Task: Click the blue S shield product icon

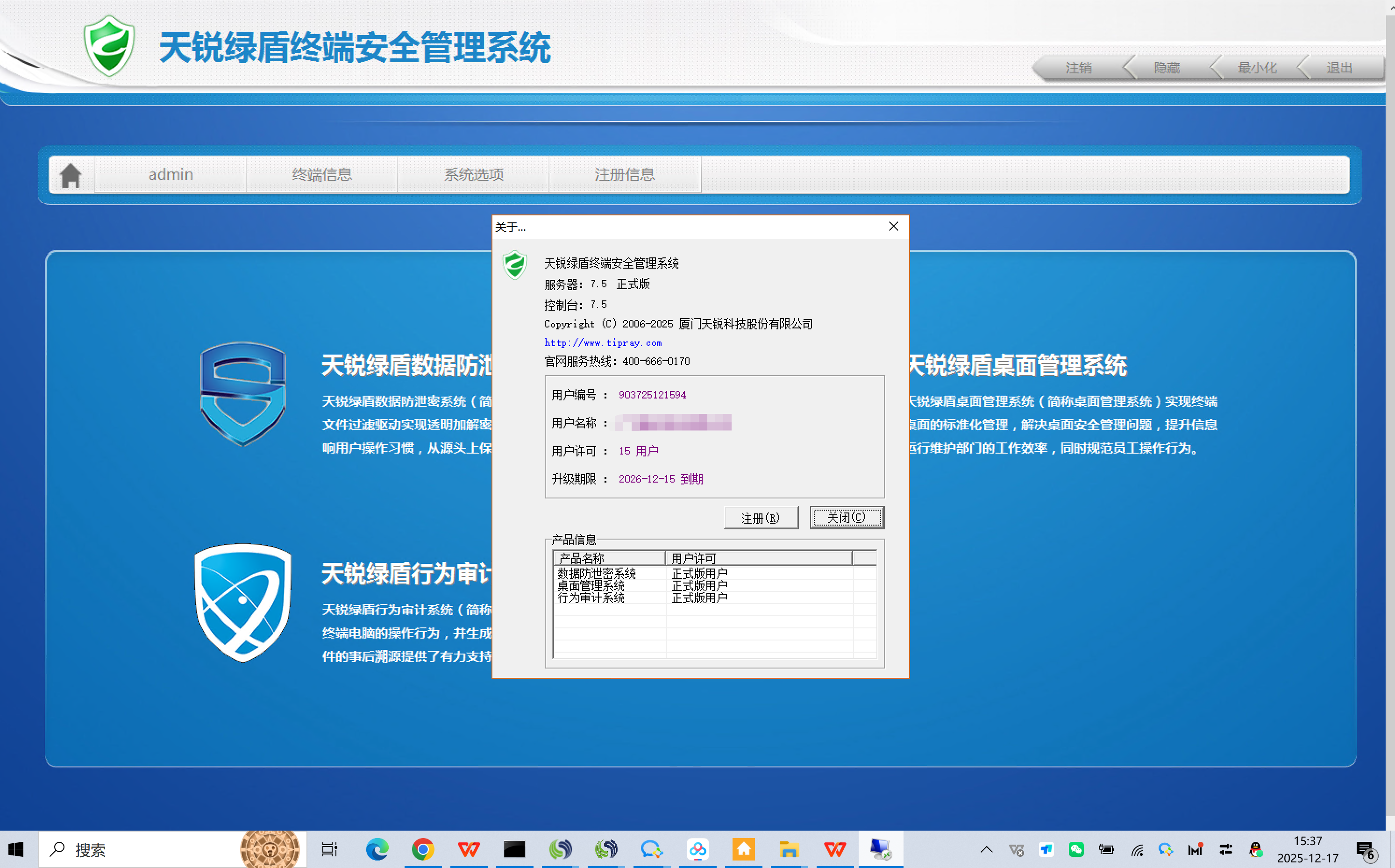Action: [242, 393]
